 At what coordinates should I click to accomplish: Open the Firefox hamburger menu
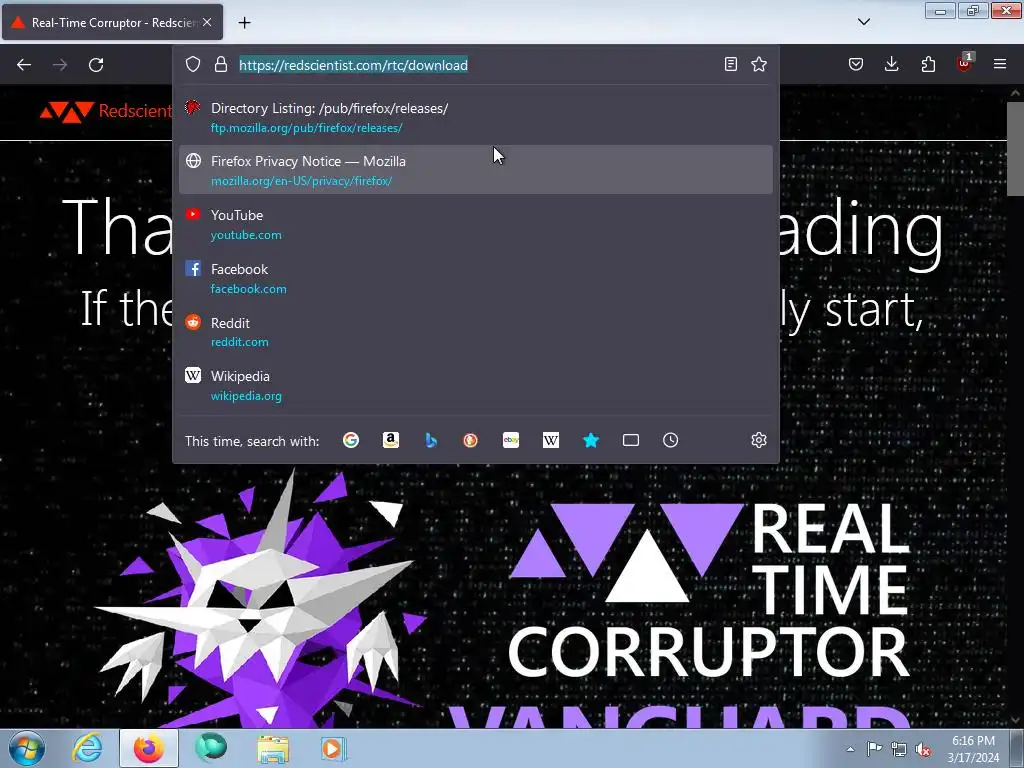click(x=1000, y=64)
